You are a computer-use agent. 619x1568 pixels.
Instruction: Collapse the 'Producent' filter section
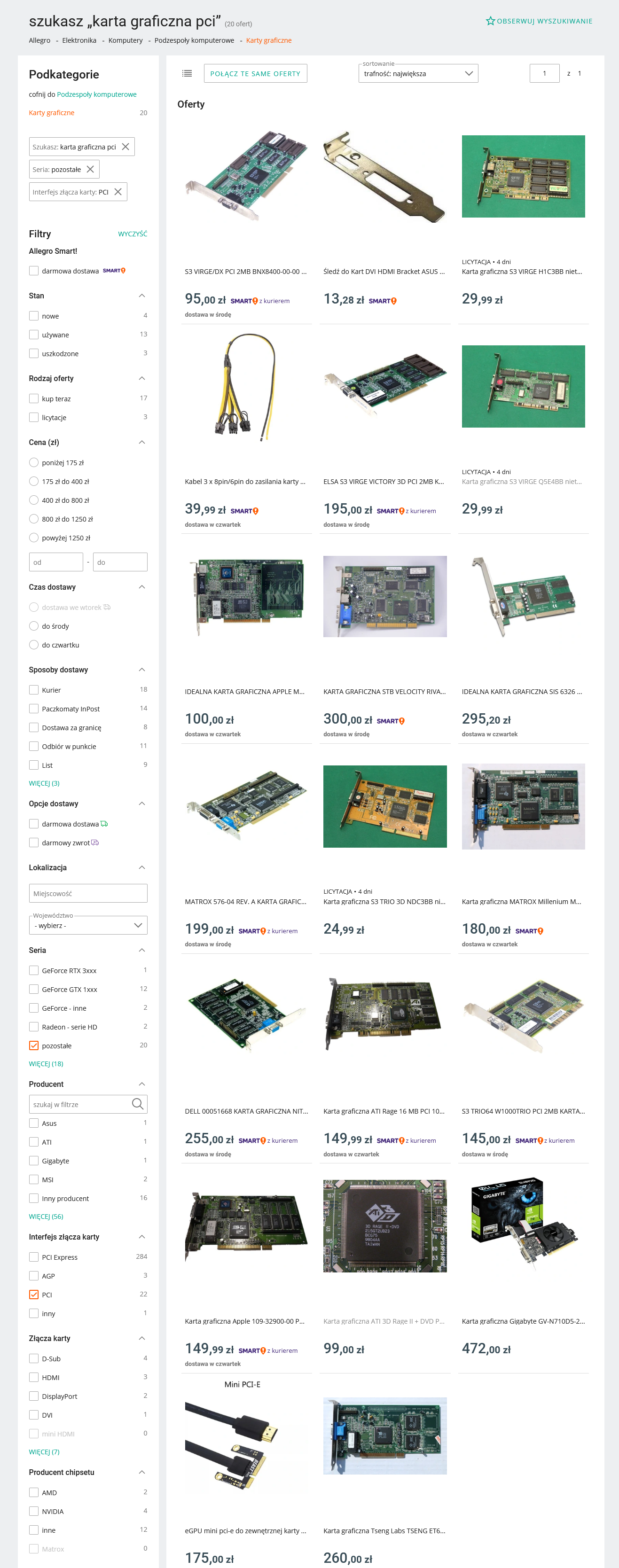click(142, 1084)
